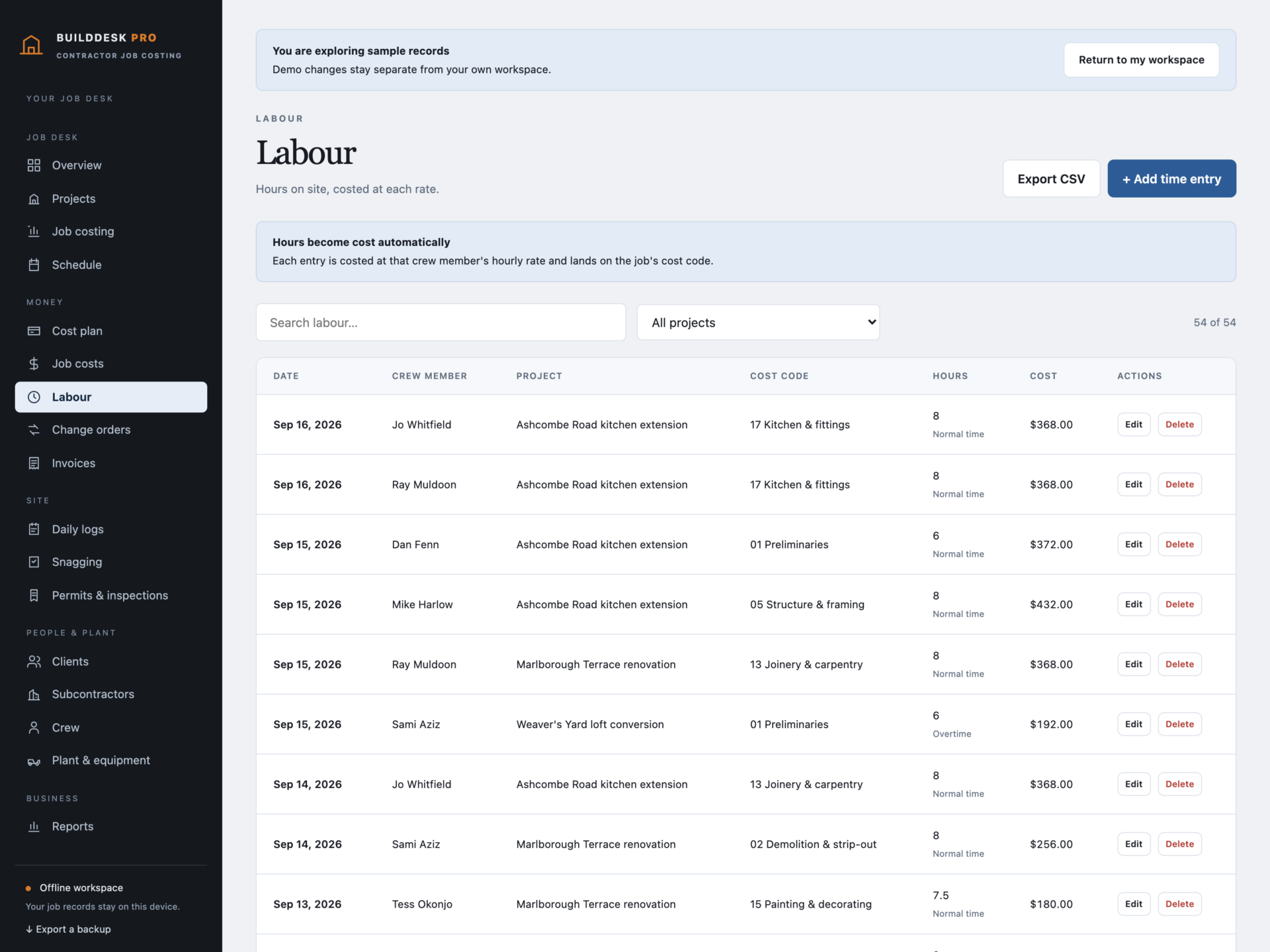1270x952 pixels.
Task: Open the Daily logs section
Action: tap(111, 529)
